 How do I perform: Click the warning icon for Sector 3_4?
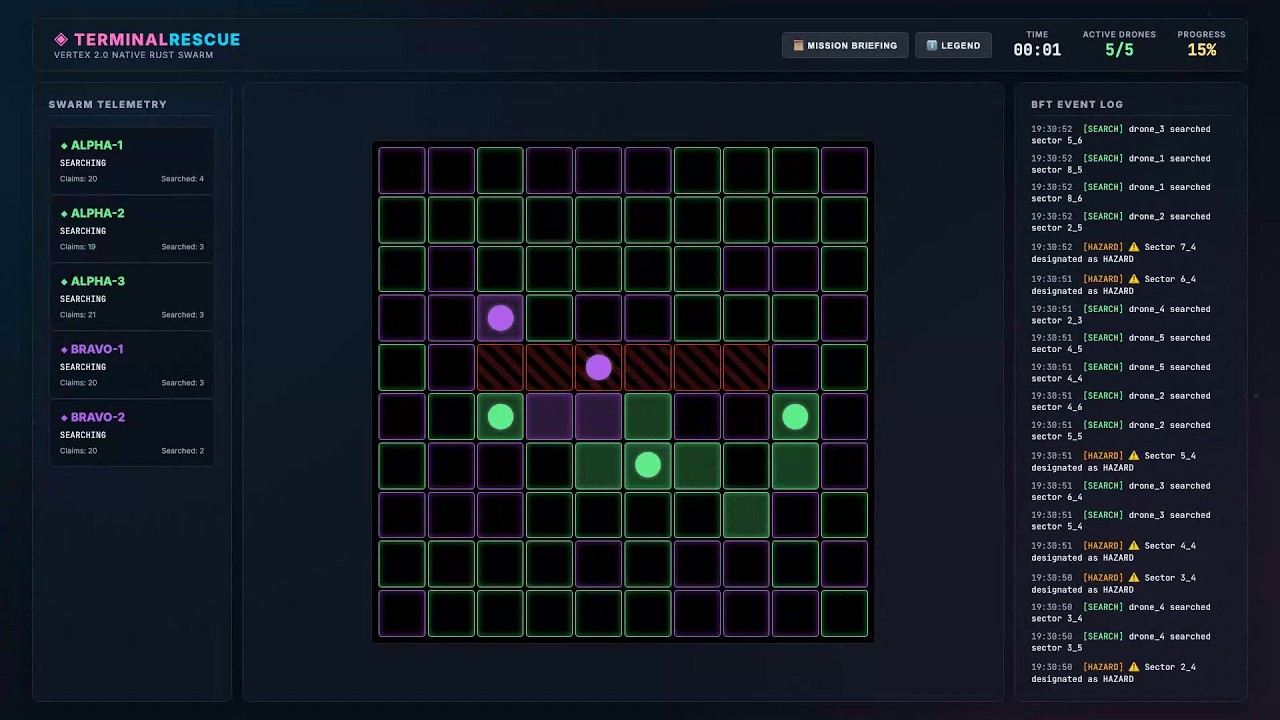coord(1134,578)
